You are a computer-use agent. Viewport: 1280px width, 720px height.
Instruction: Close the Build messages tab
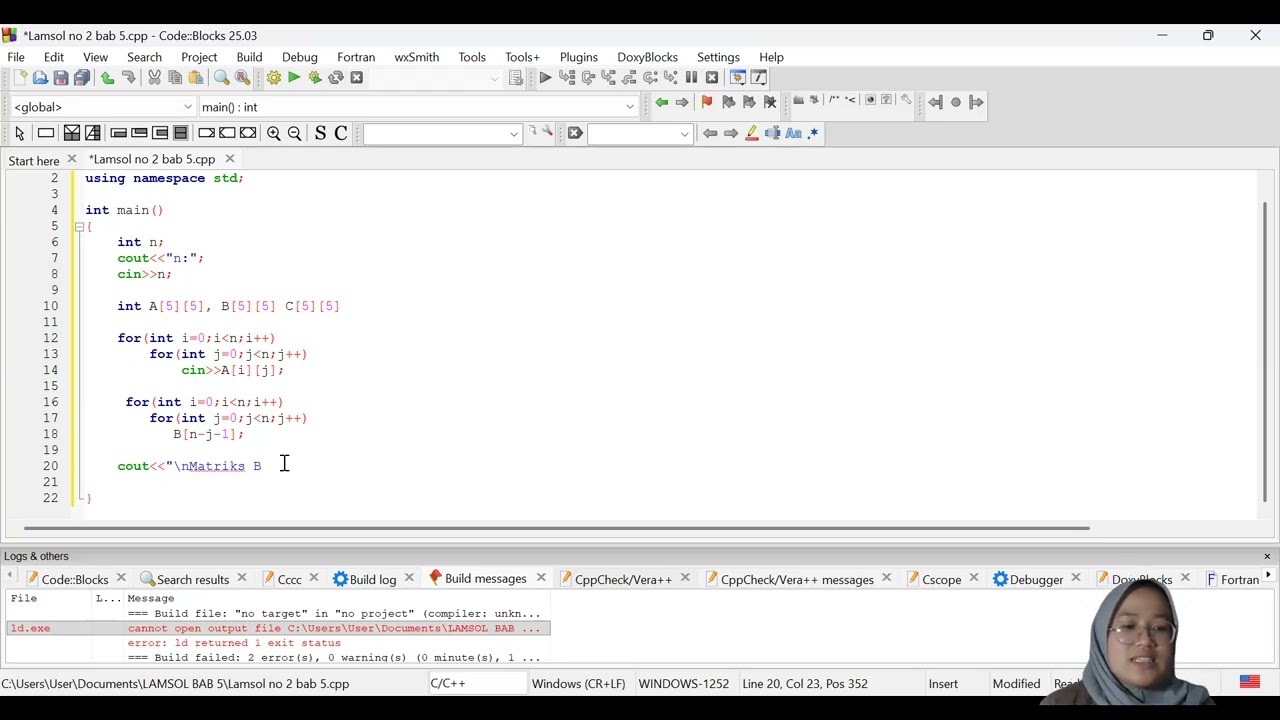click(541, 578)
